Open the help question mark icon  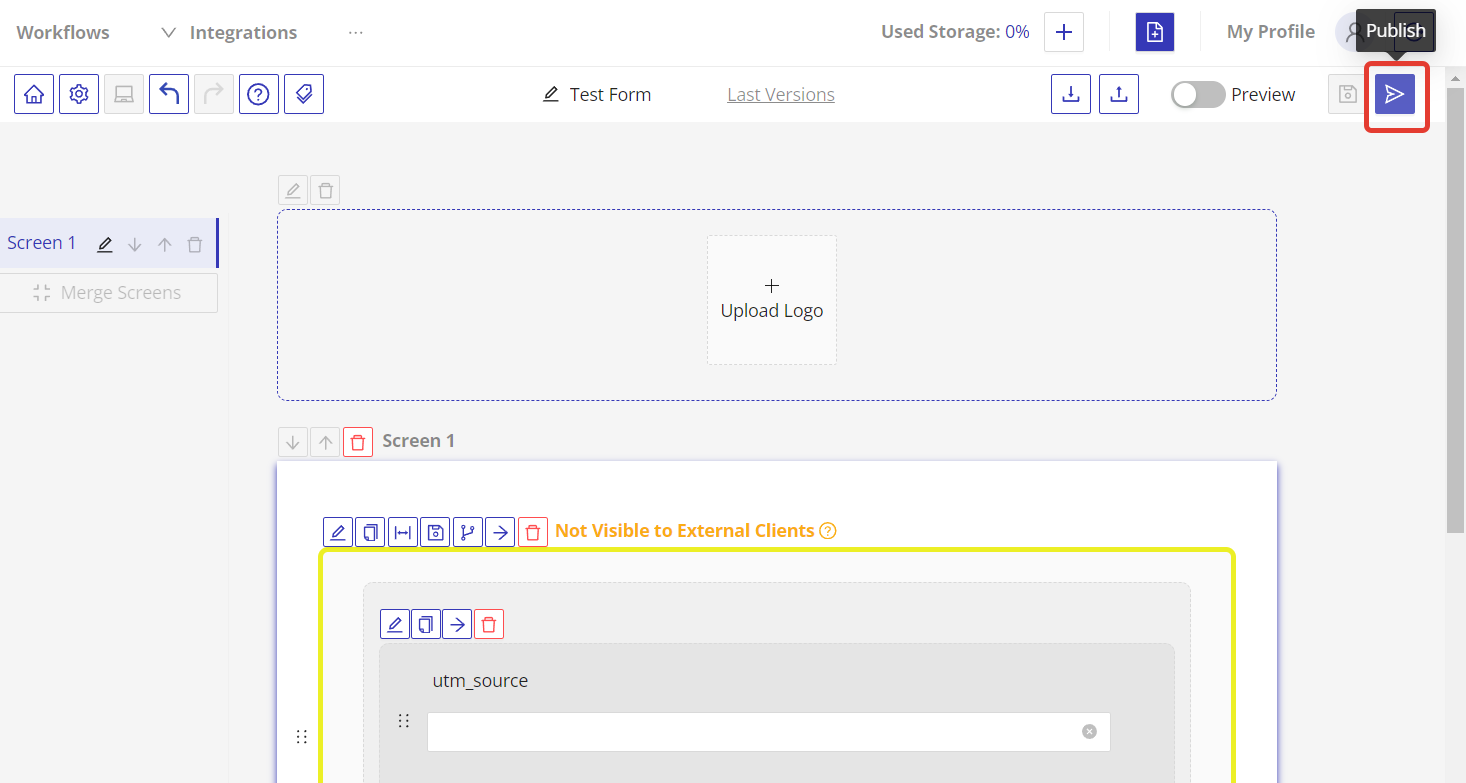pos(259,94)
